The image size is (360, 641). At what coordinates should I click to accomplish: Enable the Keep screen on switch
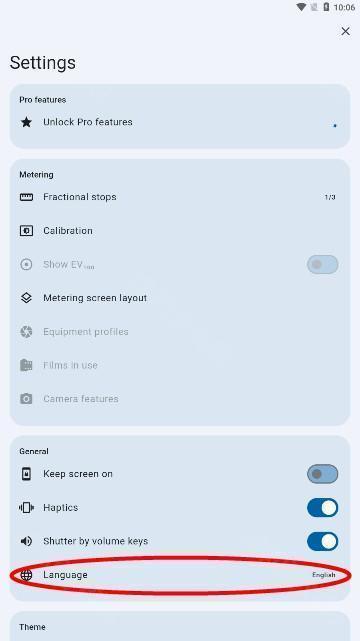point(322,474)
